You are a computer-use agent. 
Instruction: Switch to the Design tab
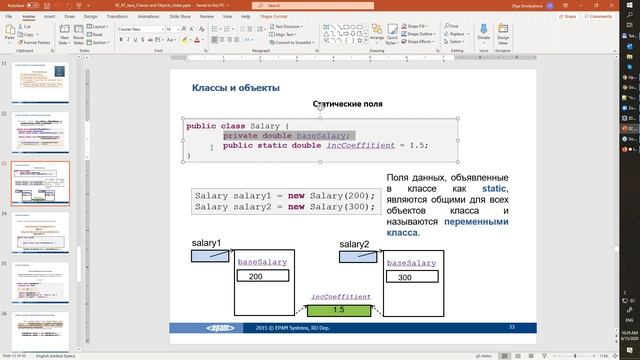pyautogui.click(x=91, y=16)
